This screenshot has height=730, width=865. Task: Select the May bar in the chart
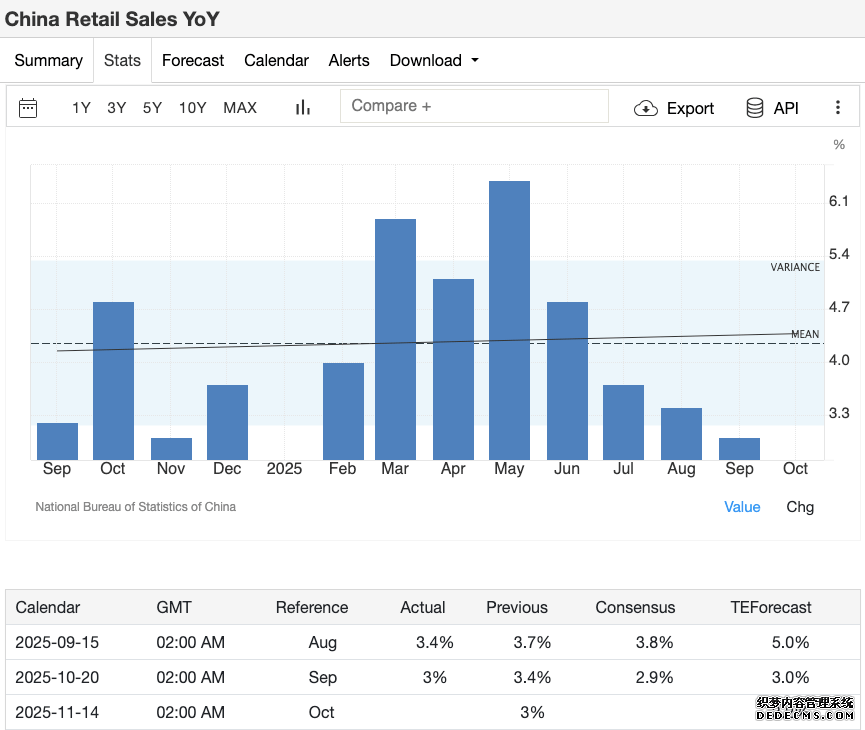[x=509, y=320]
